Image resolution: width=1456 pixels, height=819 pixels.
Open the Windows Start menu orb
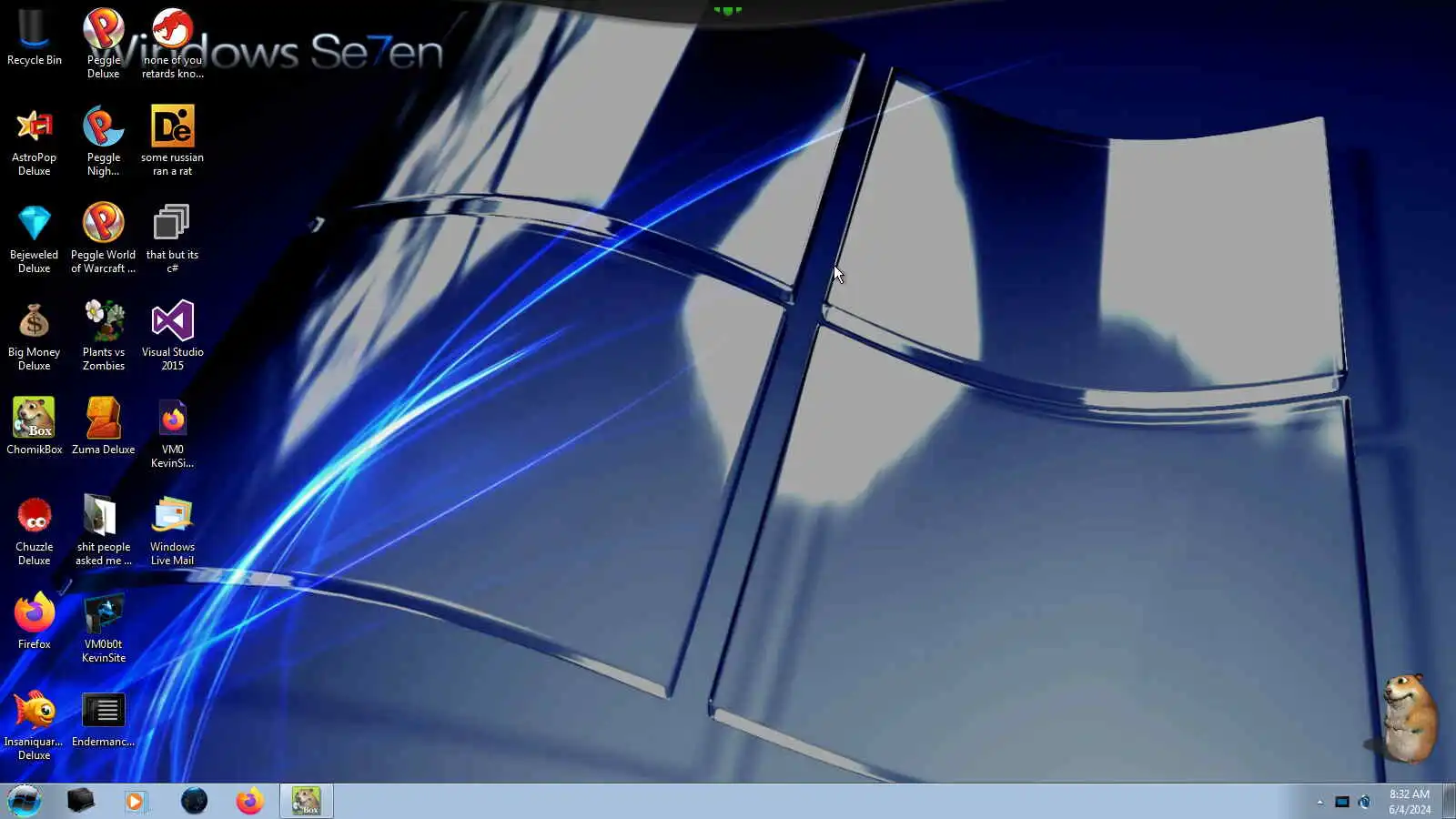(x=25, y=801)
